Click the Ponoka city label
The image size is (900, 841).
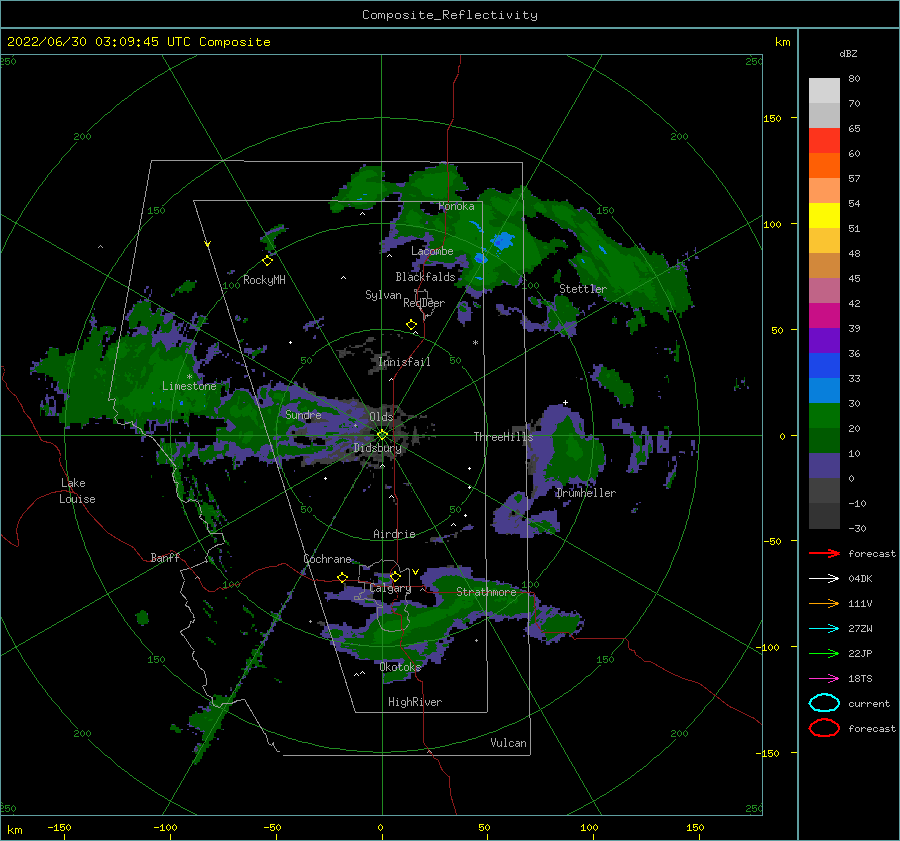coord(456,206)
